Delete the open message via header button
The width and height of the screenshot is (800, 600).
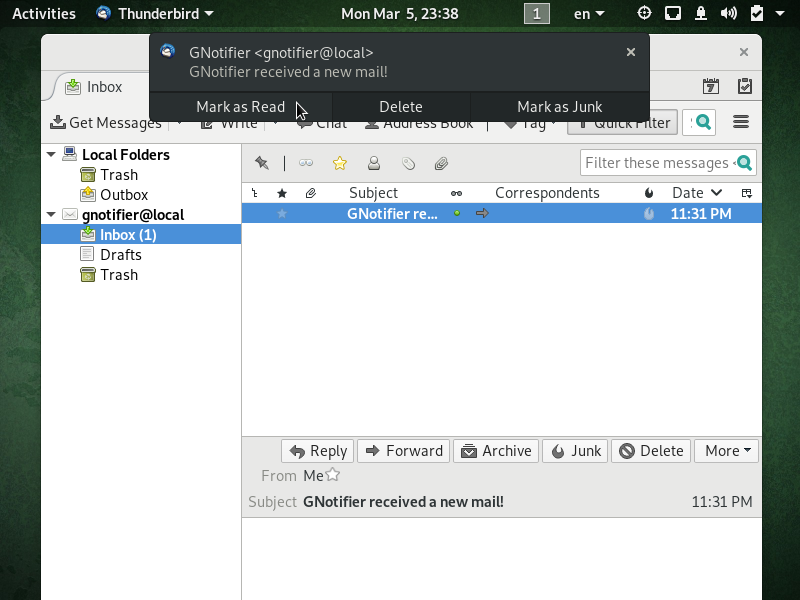tap(651, 451)
